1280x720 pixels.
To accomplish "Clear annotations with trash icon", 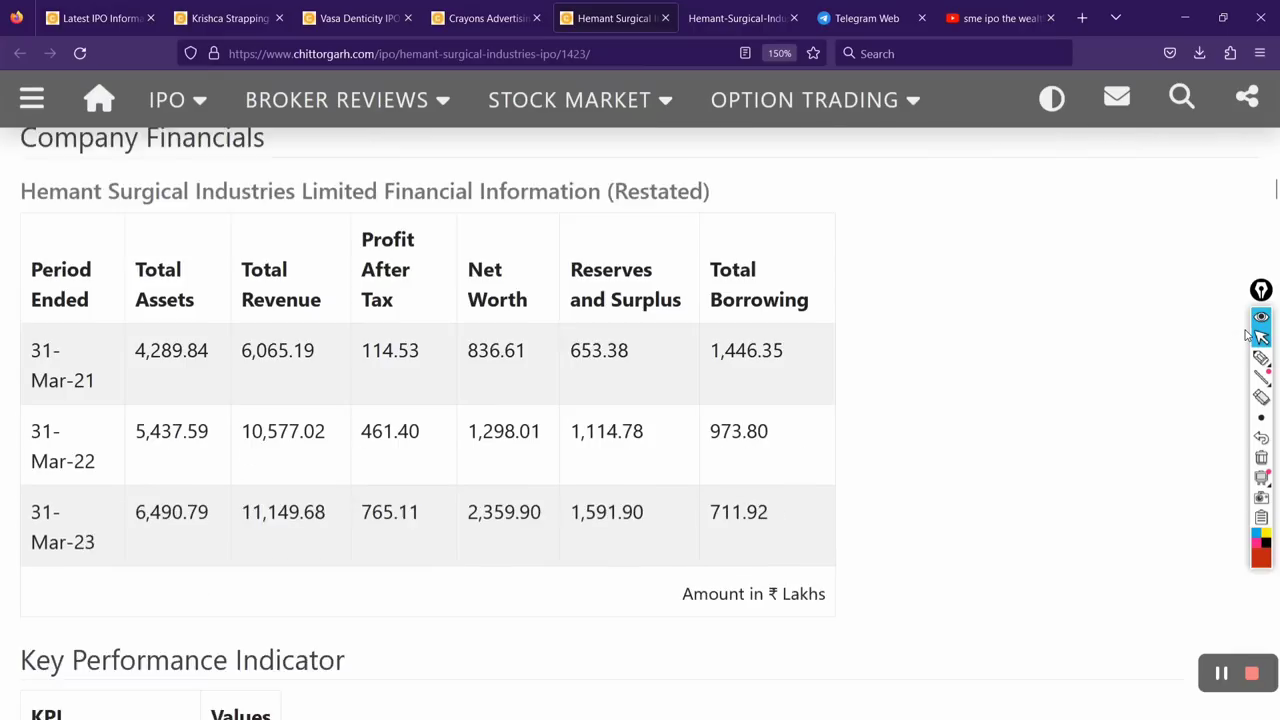I will pos(1261,458).
